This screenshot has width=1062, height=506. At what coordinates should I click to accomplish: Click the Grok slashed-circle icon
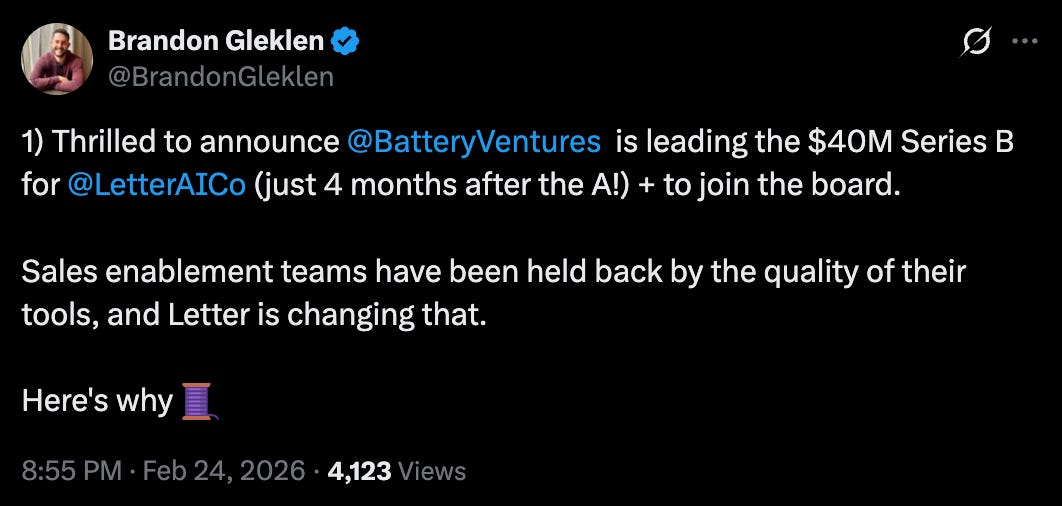pos(977,42)
